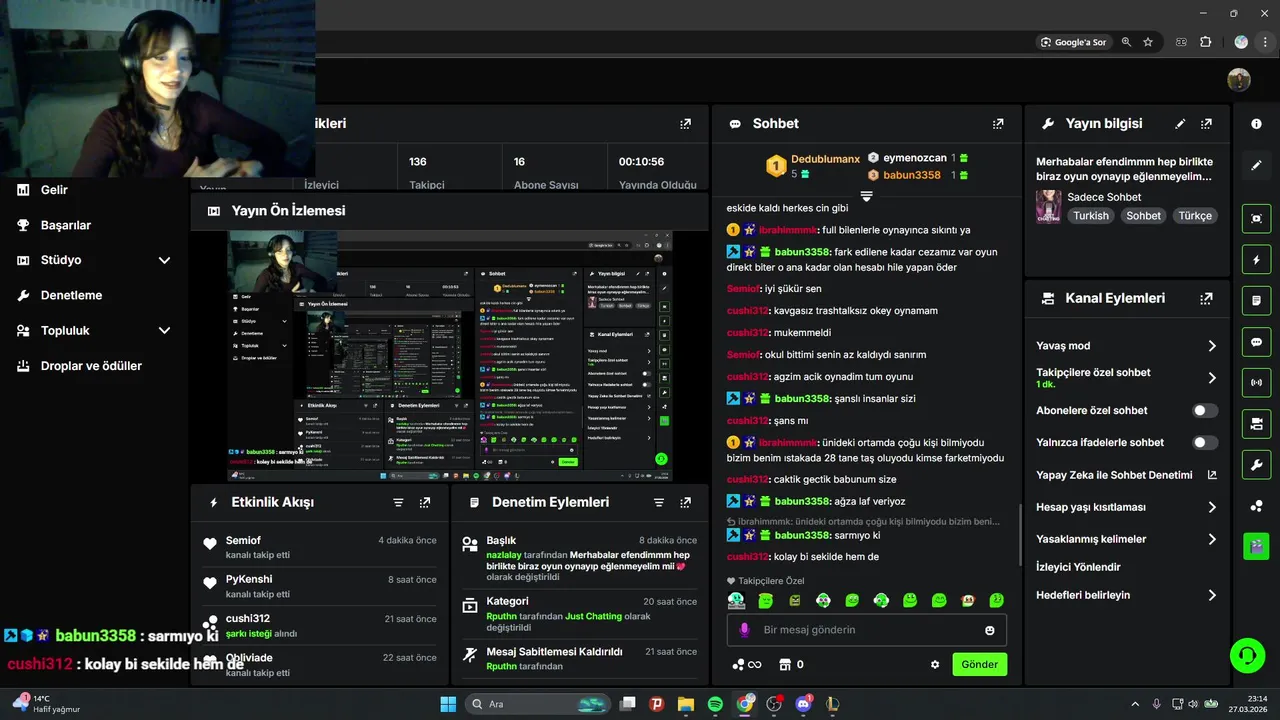Click the channel points dots icon in the right sidebar
The height and width of the screenshot is (720, 1280).
coord(1256,506)
